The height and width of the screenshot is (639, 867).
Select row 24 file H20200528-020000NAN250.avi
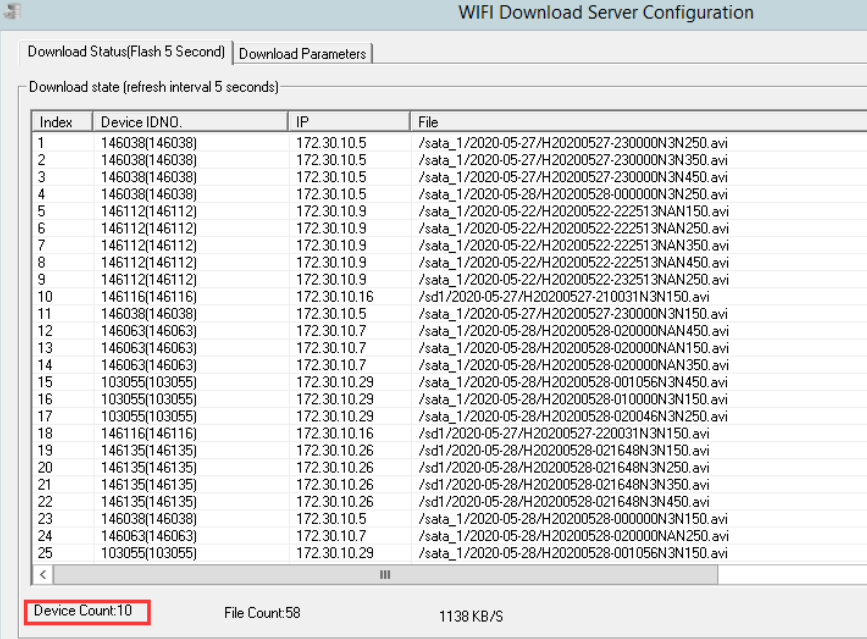point(573,536)
